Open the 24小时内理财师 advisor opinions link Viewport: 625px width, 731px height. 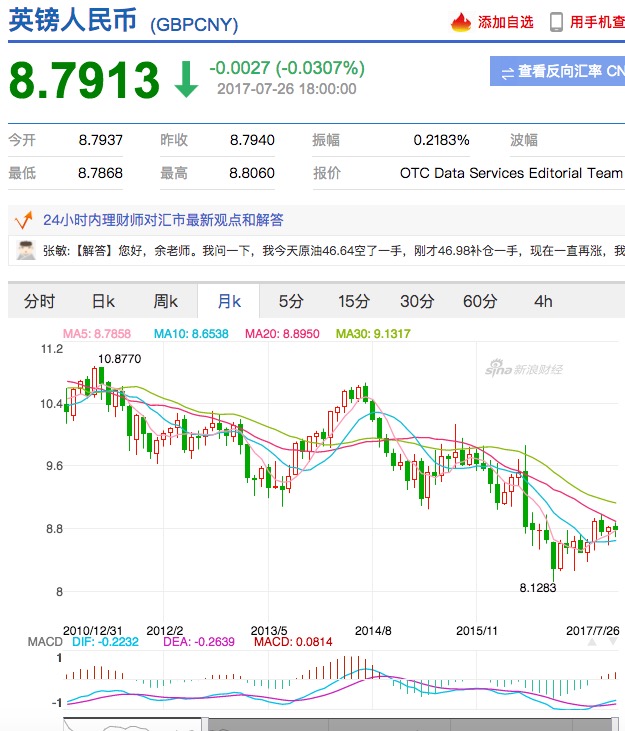coord(163,220)
